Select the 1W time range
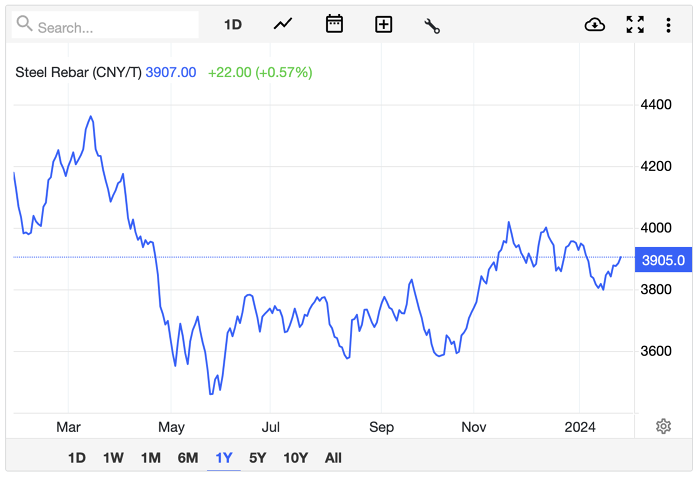 113,458
